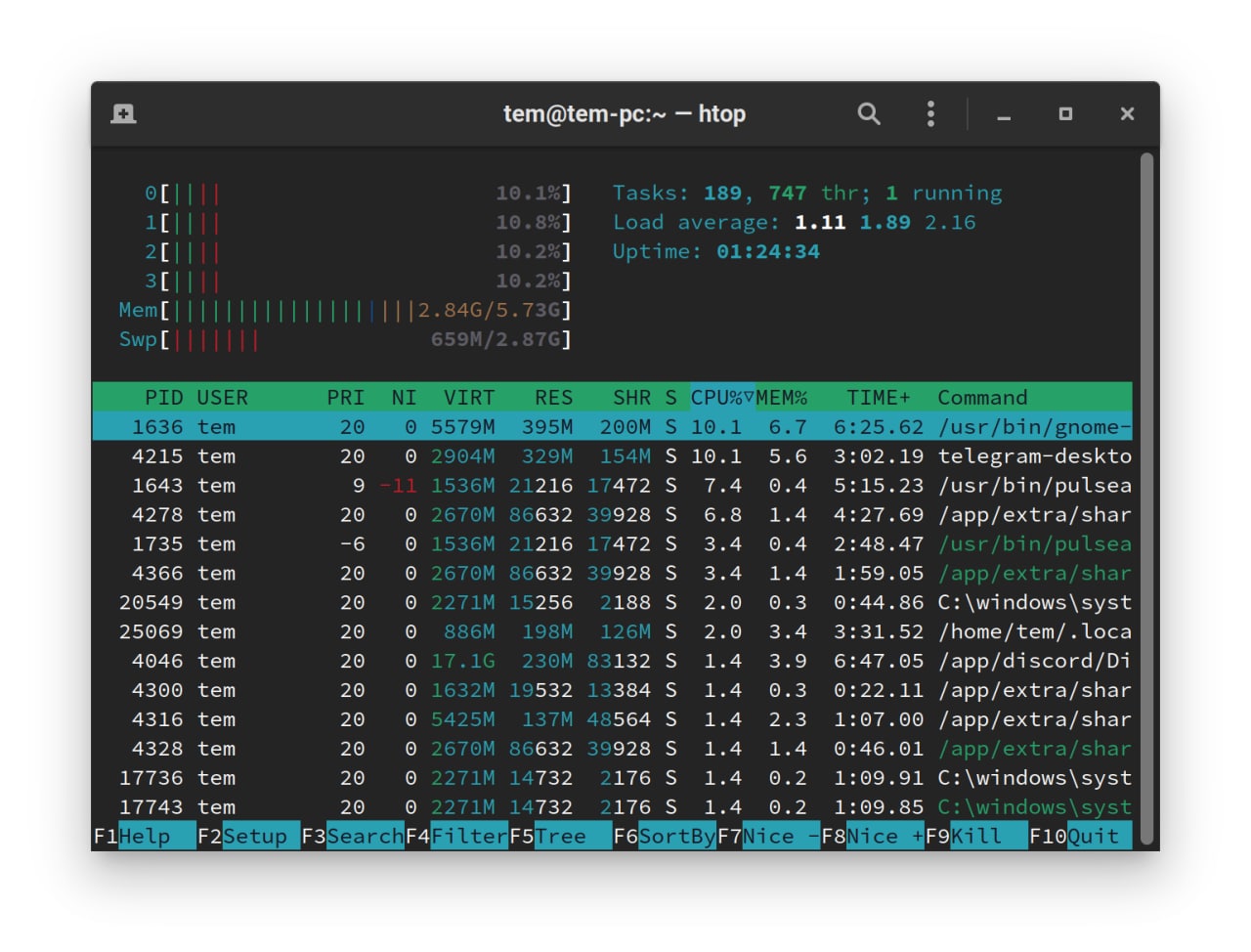Sort by NI column header
This screenshot has width=1251, height=952.
(404, 398)
